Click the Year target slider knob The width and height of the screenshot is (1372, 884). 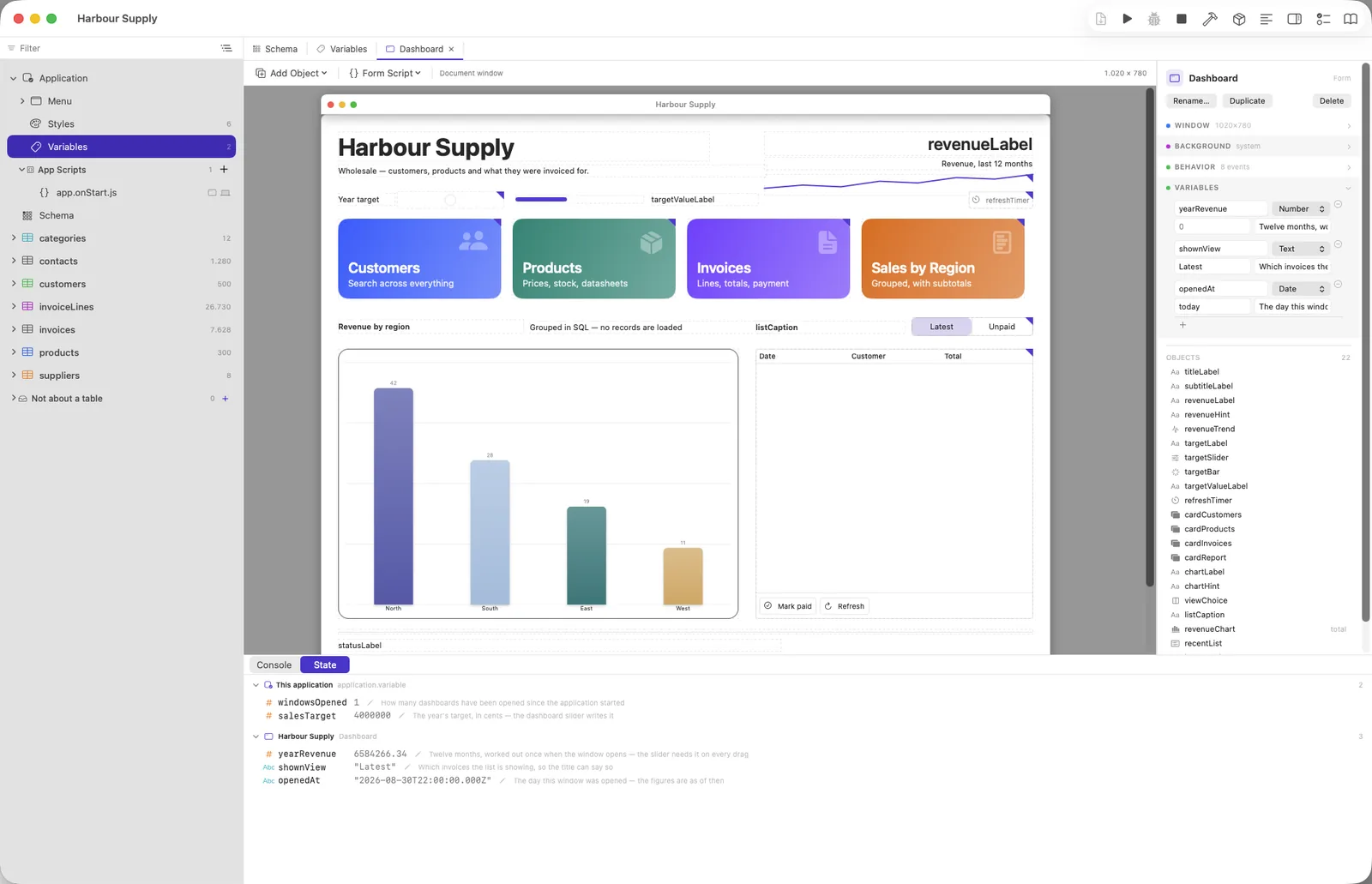(x=449, y=200)
